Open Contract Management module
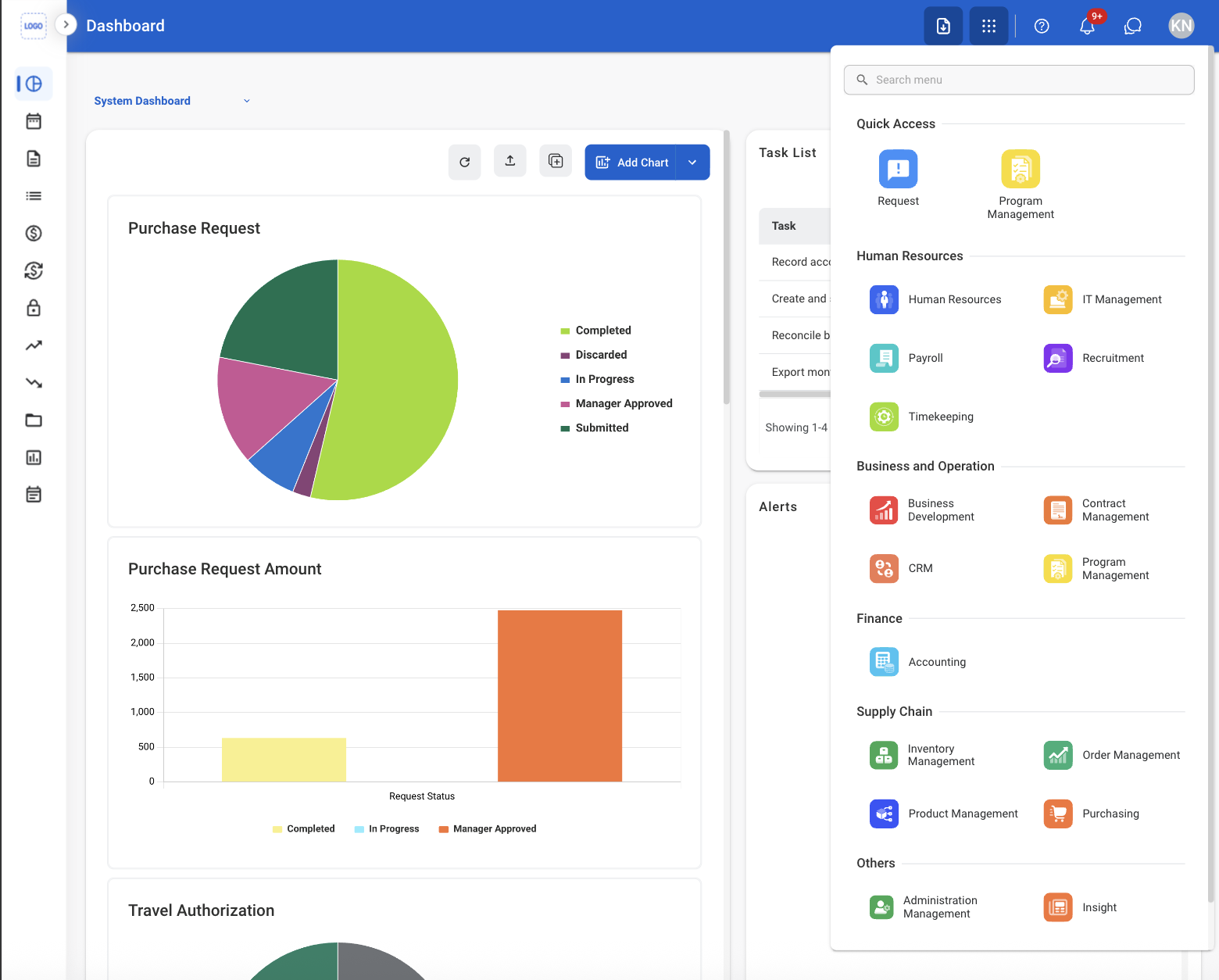 point(1096,510)
